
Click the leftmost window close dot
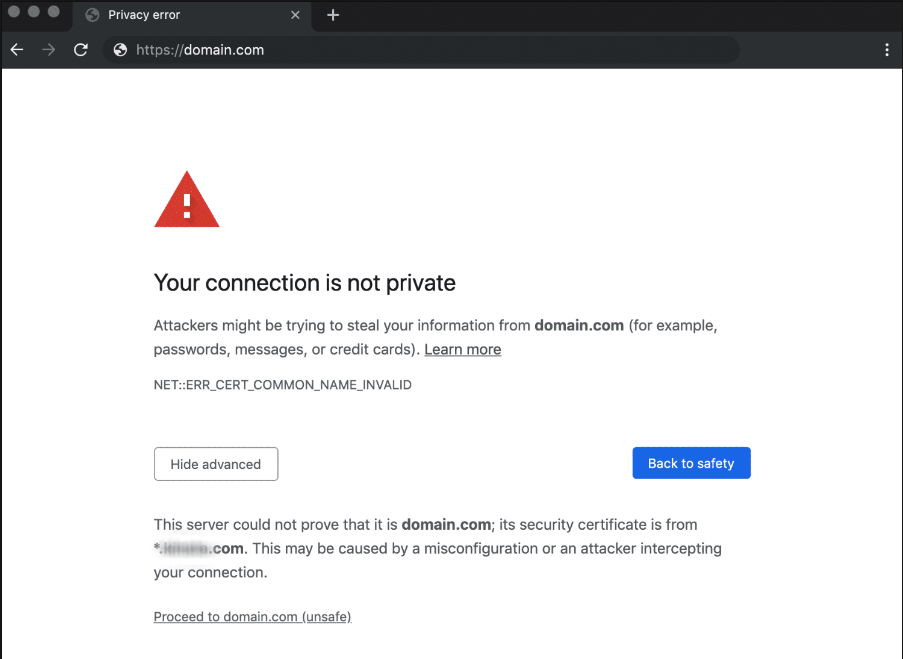pyautogui.click(x=14, y=12)
